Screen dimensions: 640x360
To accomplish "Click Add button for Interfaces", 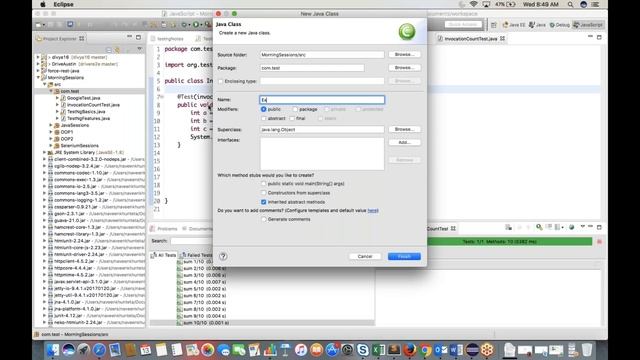I will point(404,142).
